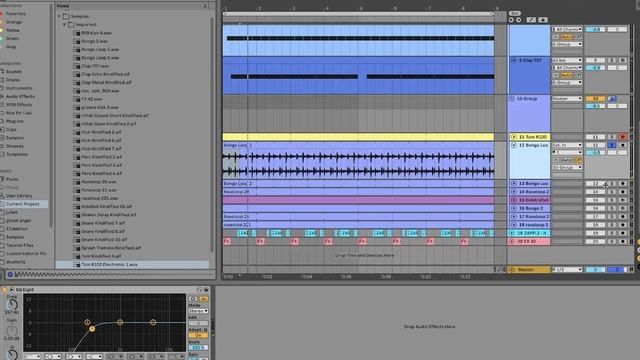This screenshot has width=640, height=360.
Task: Open the EQ Eight Mode dropdown
Action: click(x=198, y=311)
